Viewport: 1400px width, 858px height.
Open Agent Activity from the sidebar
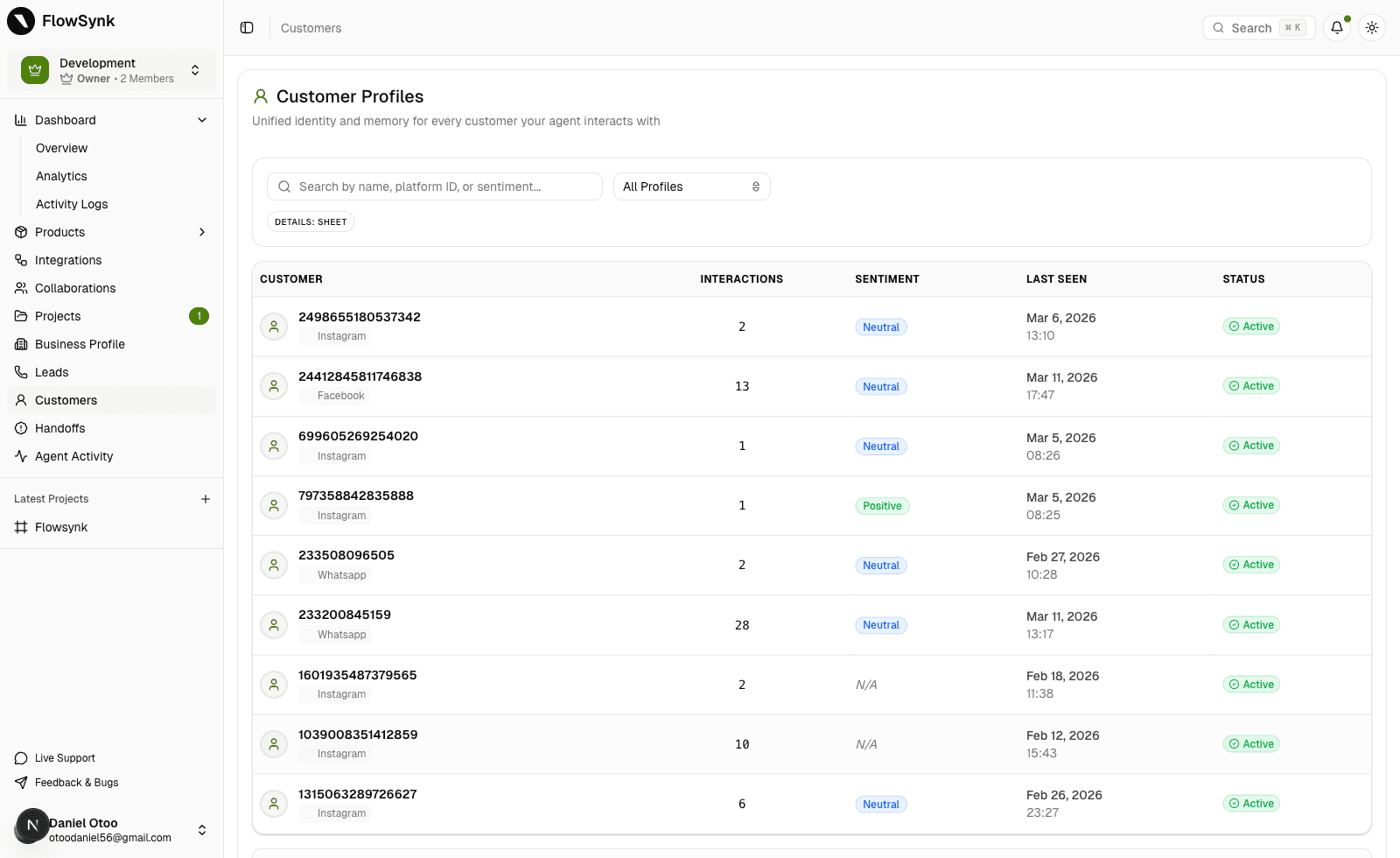pyautogui.click(x=73, y=456)
